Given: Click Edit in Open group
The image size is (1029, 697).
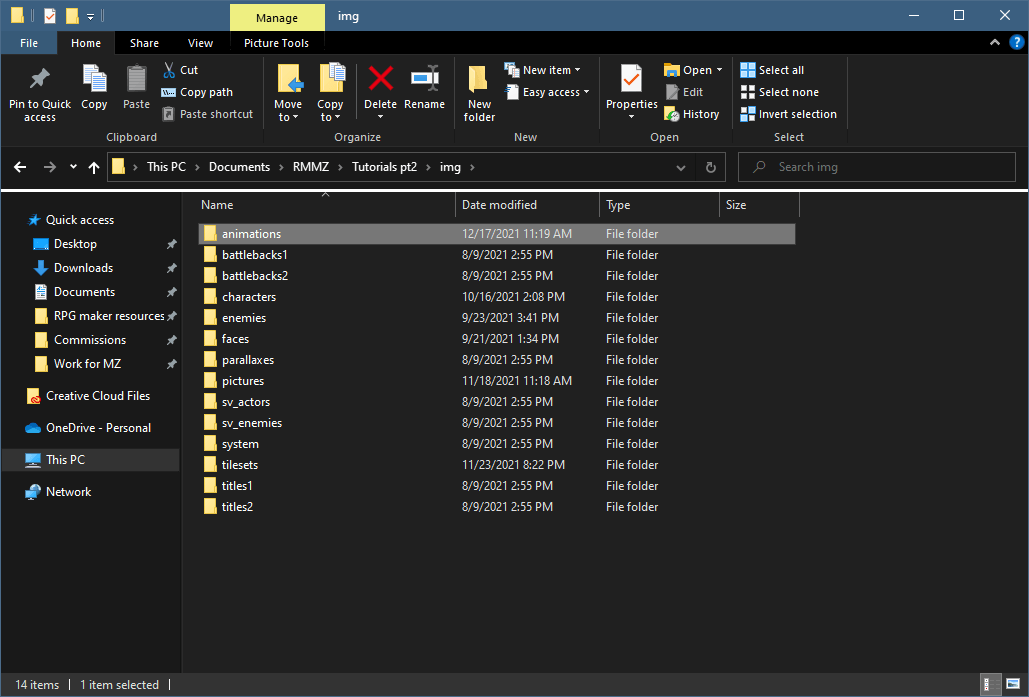Looking at the screenshot, I should (684, 92).
